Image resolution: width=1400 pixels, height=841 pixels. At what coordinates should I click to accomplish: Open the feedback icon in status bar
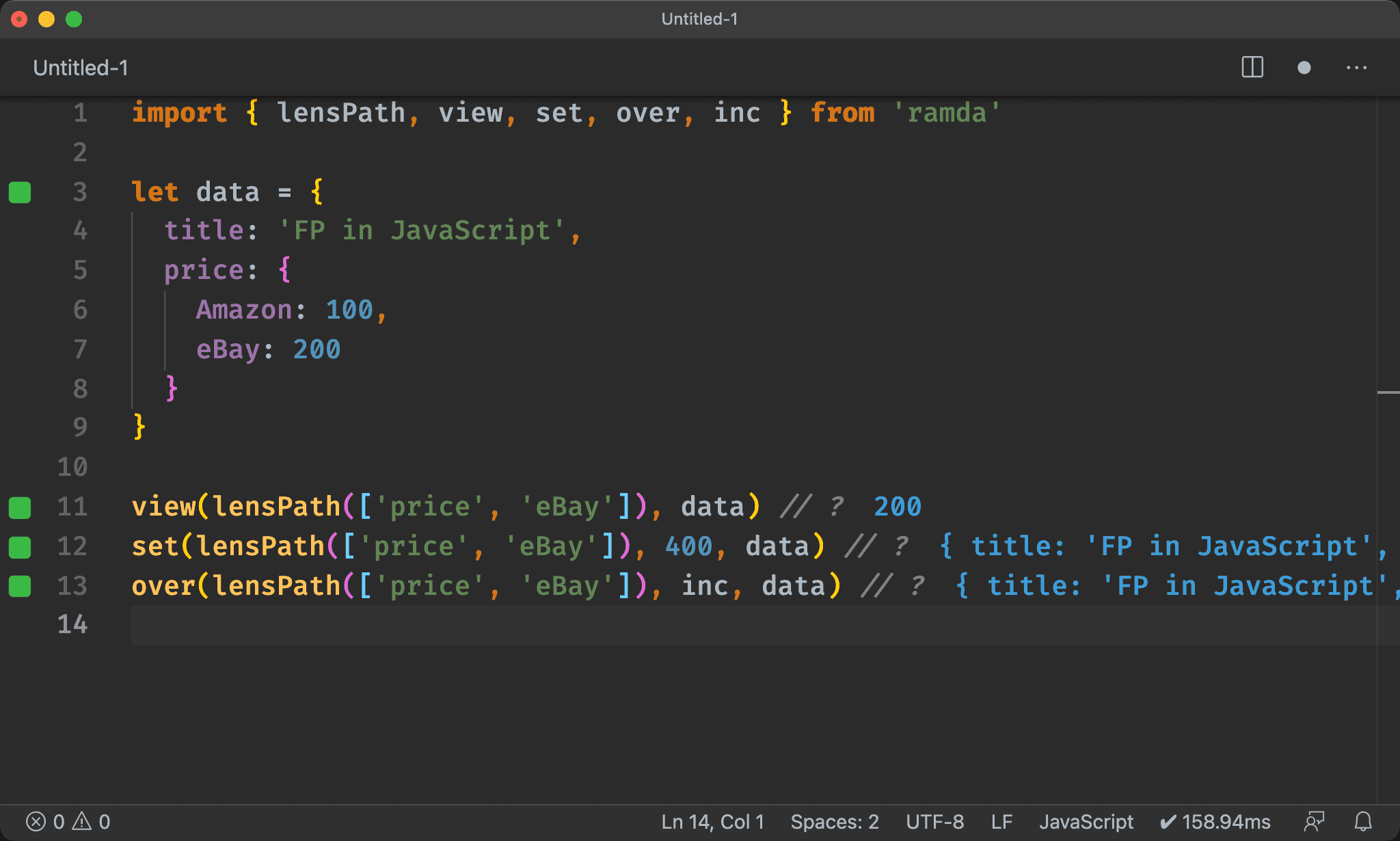pos(1314,821)
